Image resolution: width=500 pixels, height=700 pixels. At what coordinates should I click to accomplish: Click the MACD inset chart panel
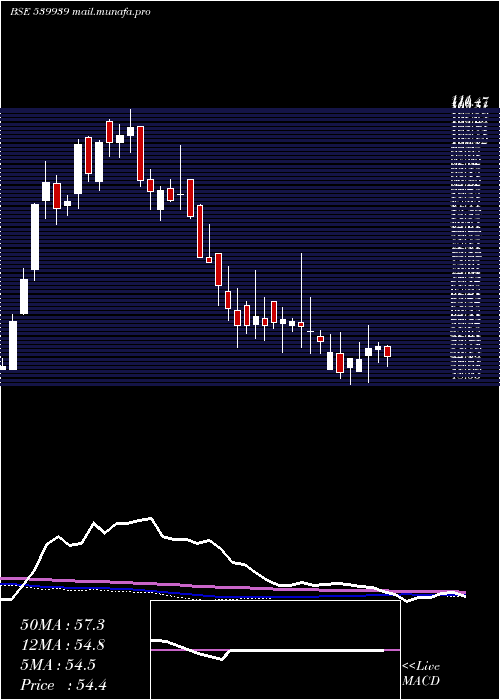275,650
